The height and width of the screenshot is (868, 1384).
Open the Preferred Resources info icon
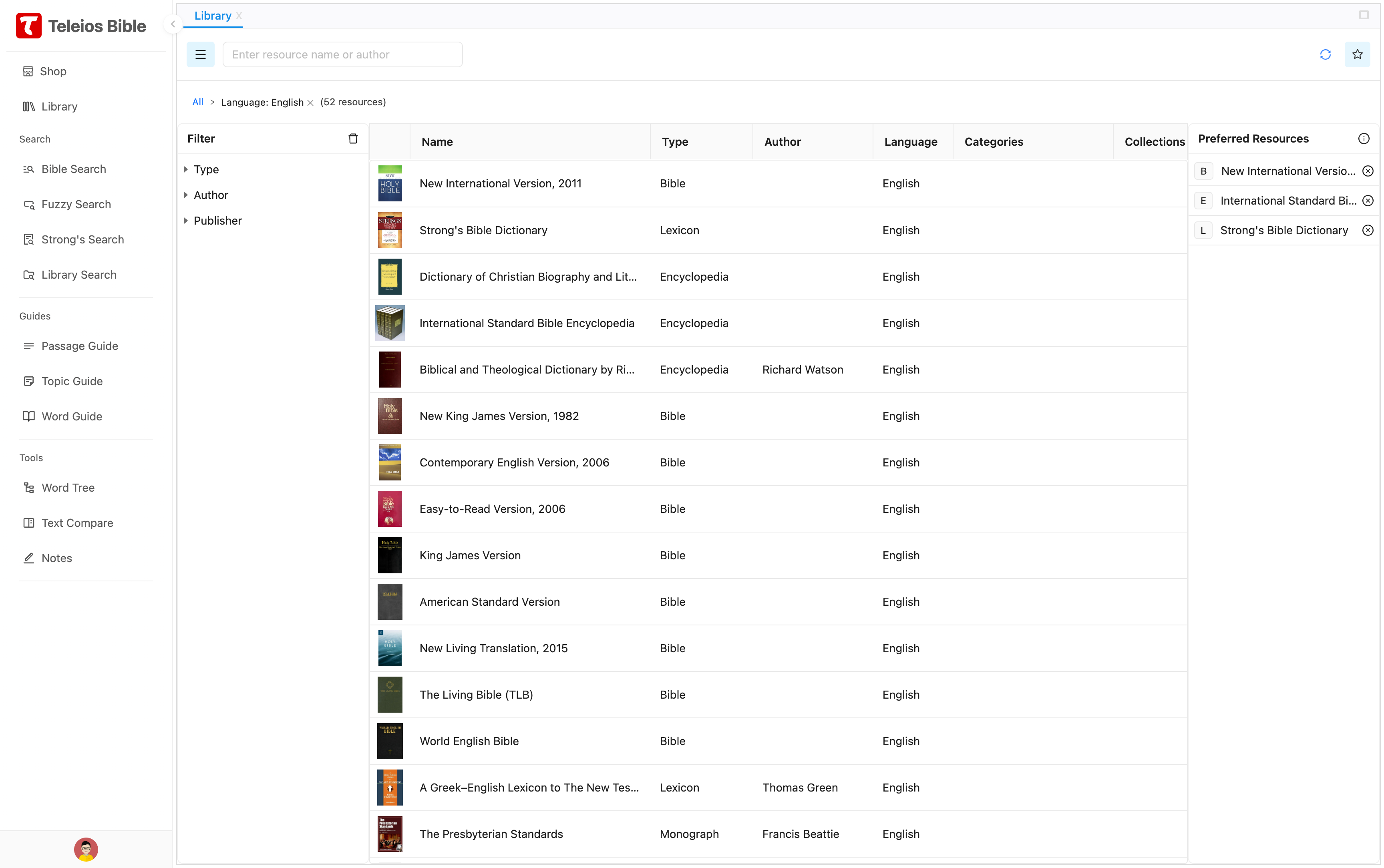click(x=1363, y=139)
